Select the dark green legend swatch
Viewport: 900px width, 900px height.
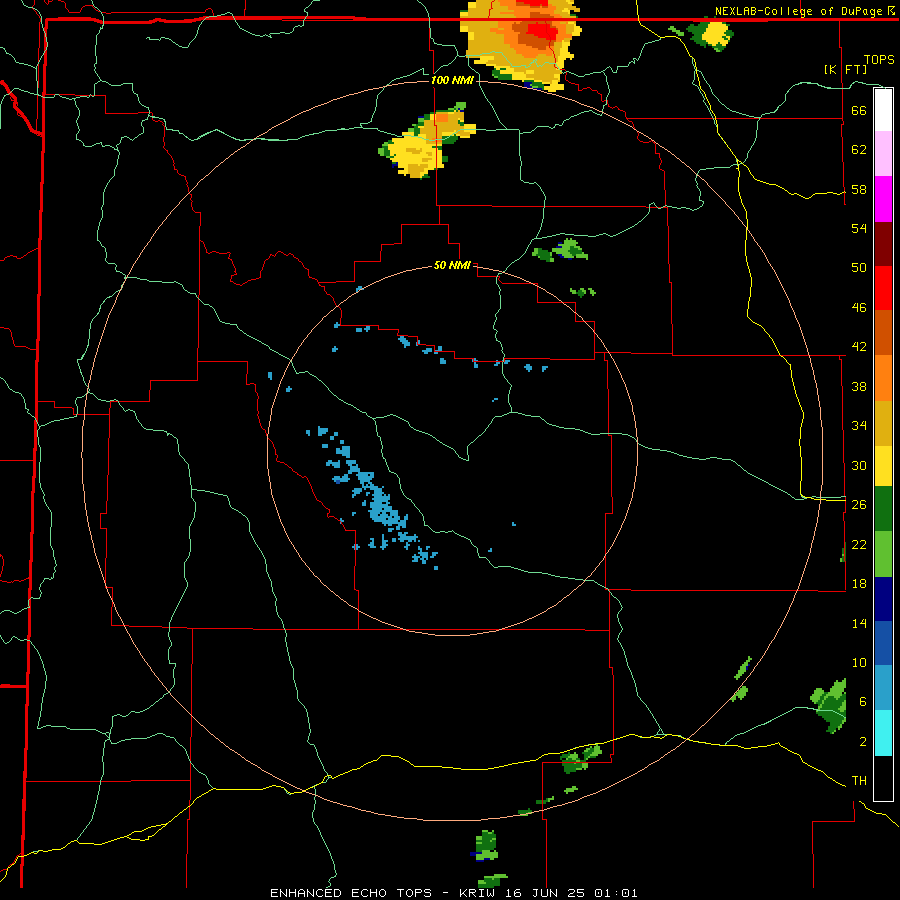pyautogui.click(x=883, y=509)
